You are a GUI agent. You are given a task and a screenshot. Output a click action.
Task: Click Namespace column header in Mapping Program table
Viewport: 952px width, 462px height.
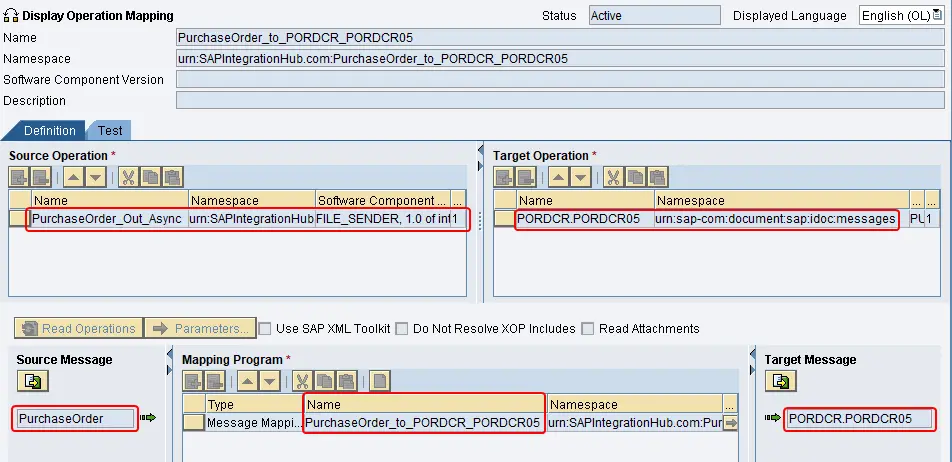click(x=634, y=404)
